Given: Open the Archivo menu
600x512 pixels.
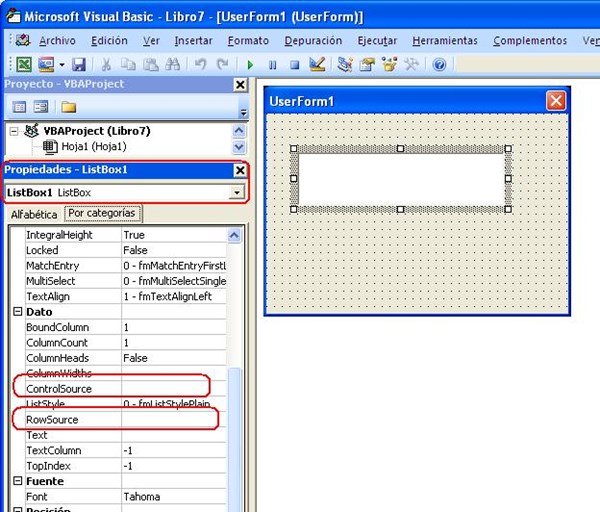Looking at the screenshot, I should point(57,41).
